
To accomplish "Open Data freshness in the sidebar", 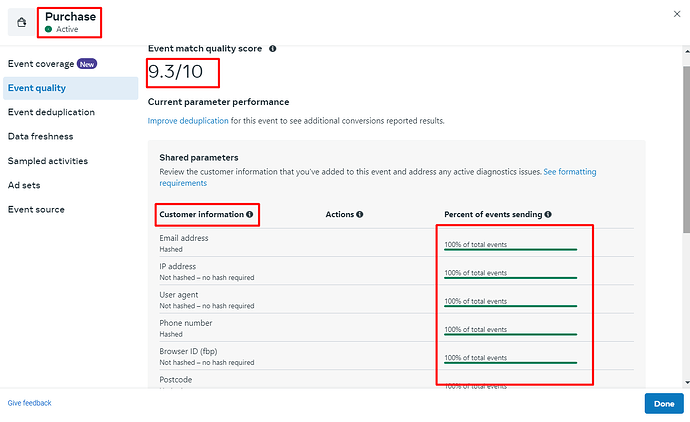I will tap(40, 136).
